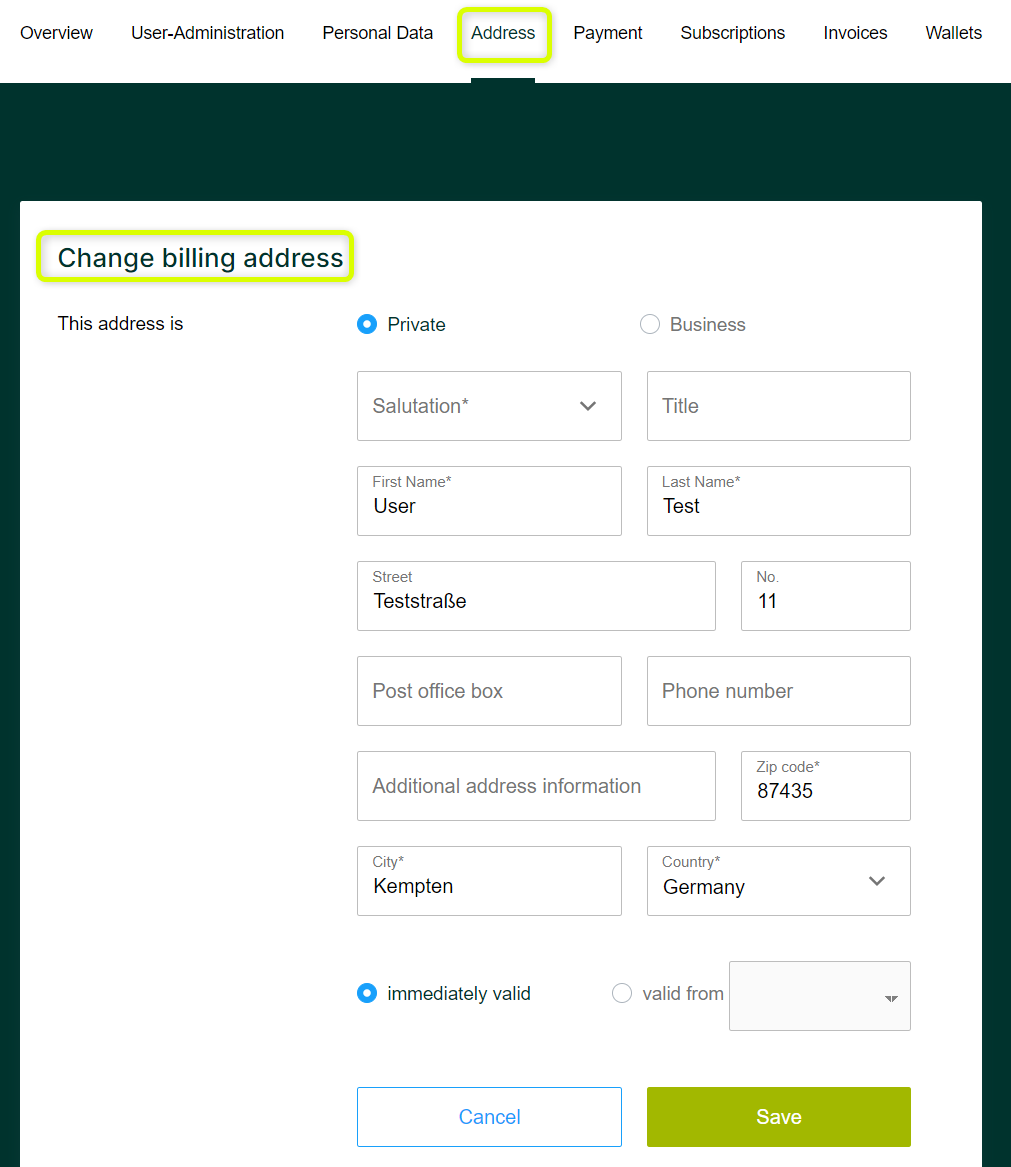Click into the Street field
The width and height of the screenshot is (1011, 1167).
point(536,596)
